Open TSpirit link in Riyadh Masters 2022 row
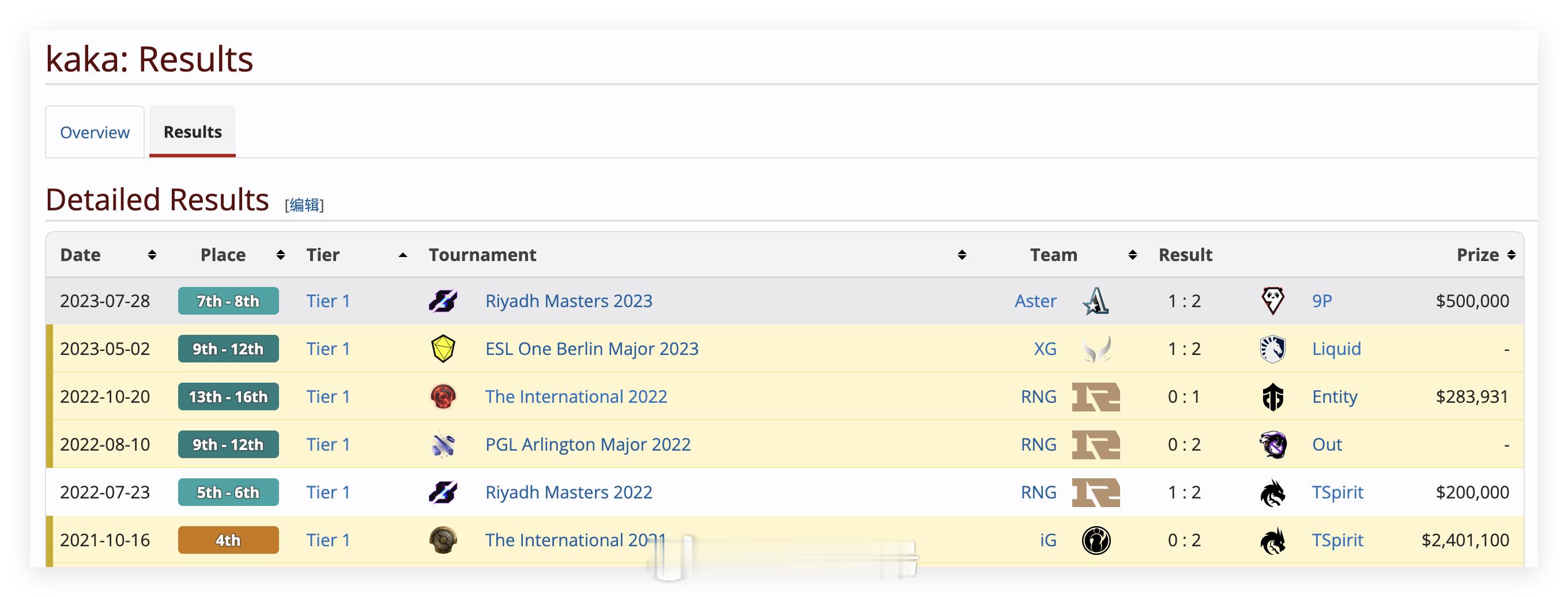1568x597 pixels. coord(1337,492)
